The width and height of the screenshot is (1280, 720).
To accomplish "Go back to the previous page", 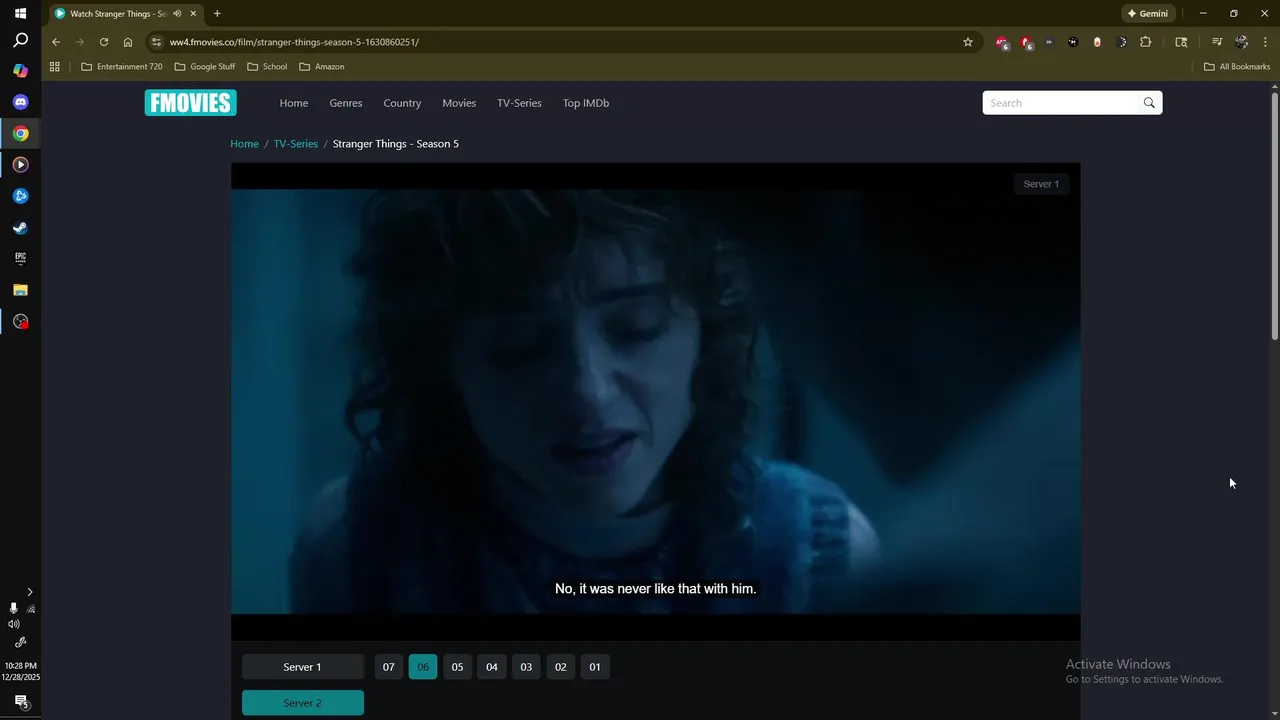I will [56, 42].
